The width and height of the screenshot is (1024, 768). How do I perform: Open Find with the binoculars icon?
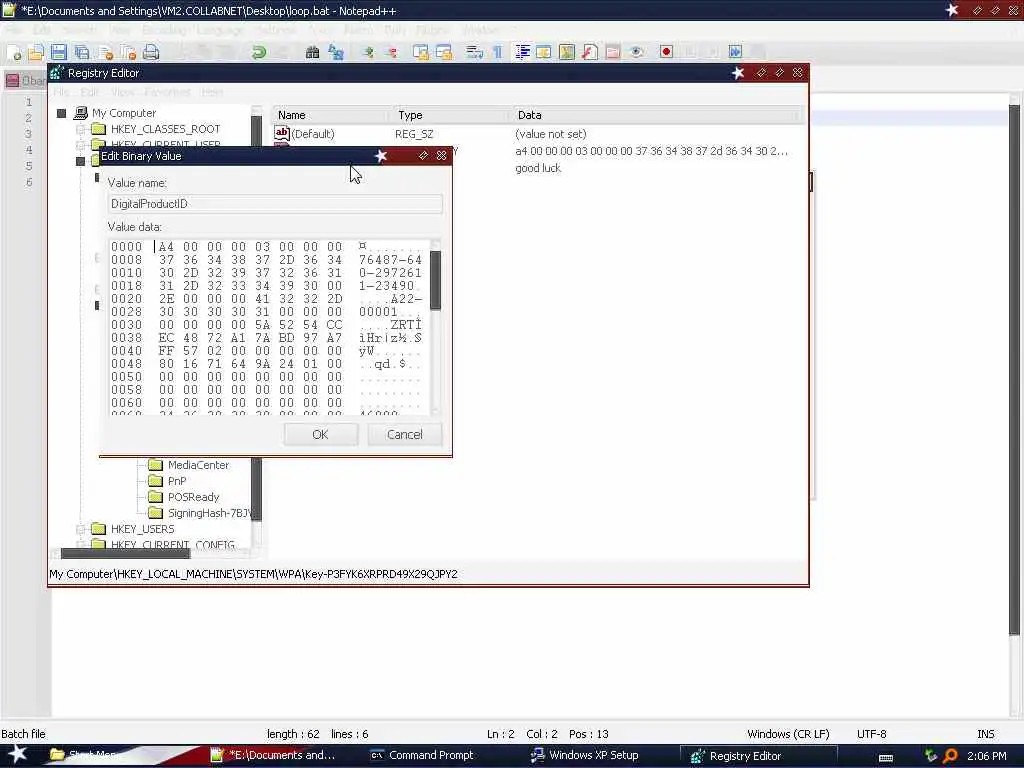click(312, 52)
